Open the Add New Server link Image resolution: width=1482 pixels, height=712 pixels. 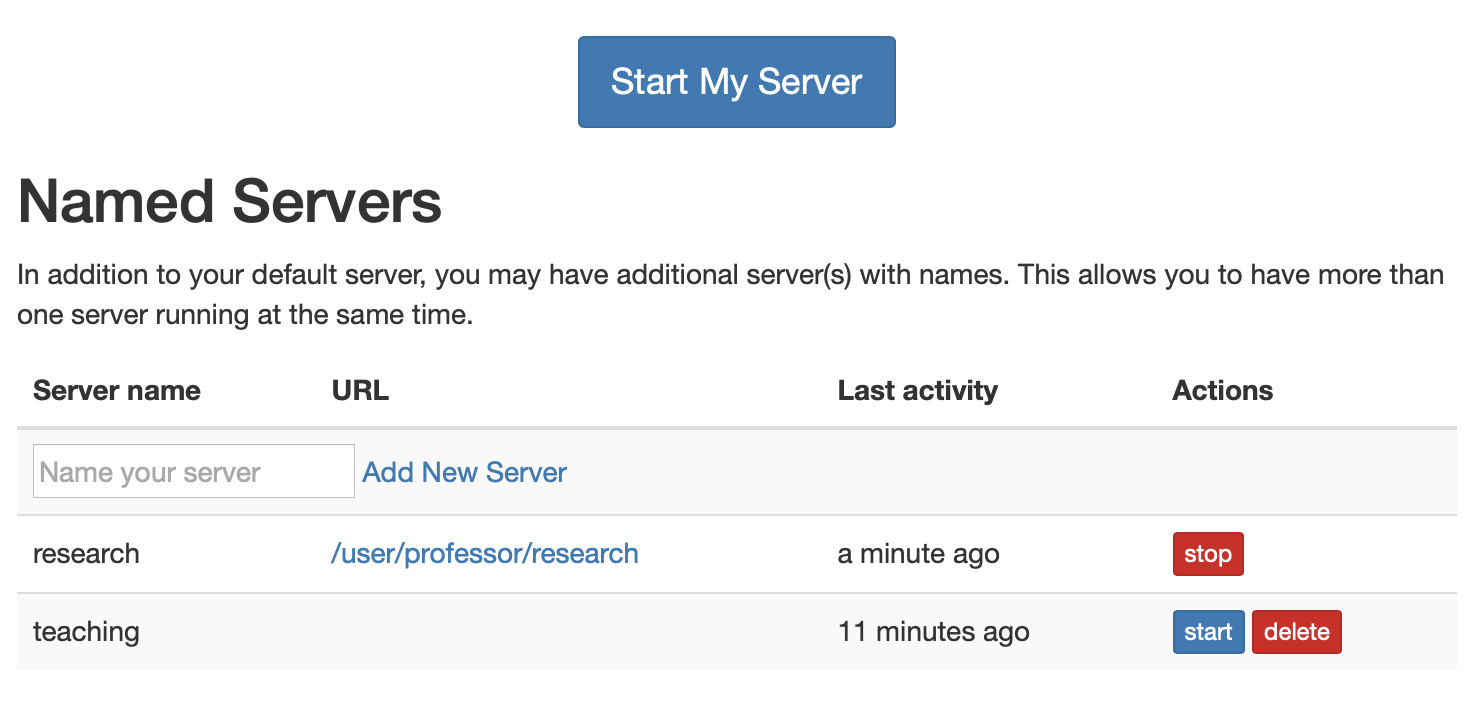point(464,471)
